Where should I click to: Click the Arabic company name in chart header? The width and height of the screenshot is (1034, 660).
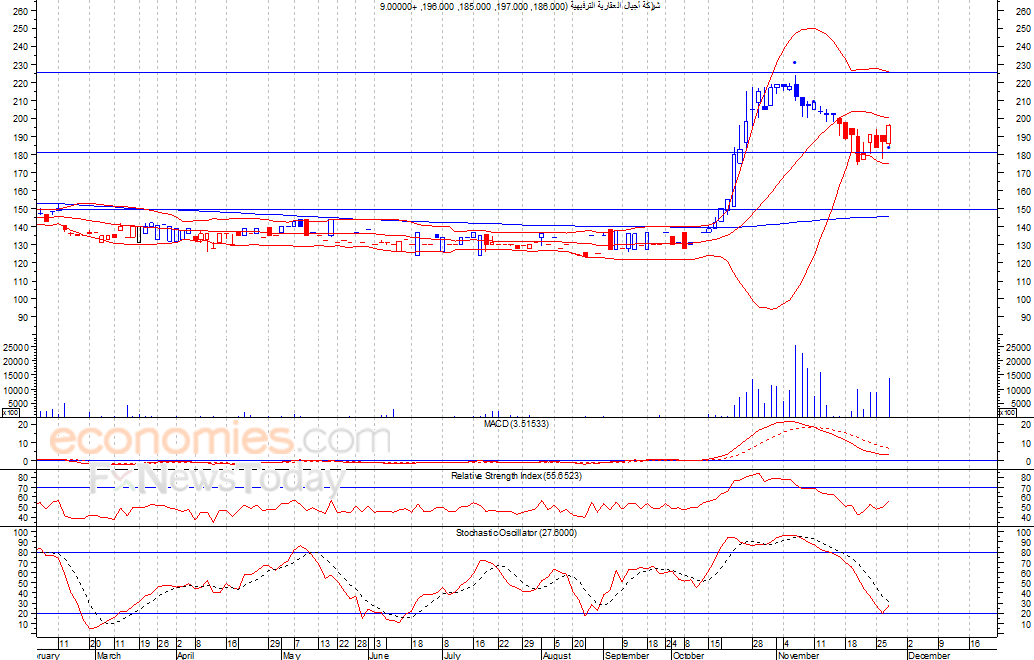[615, 6]
